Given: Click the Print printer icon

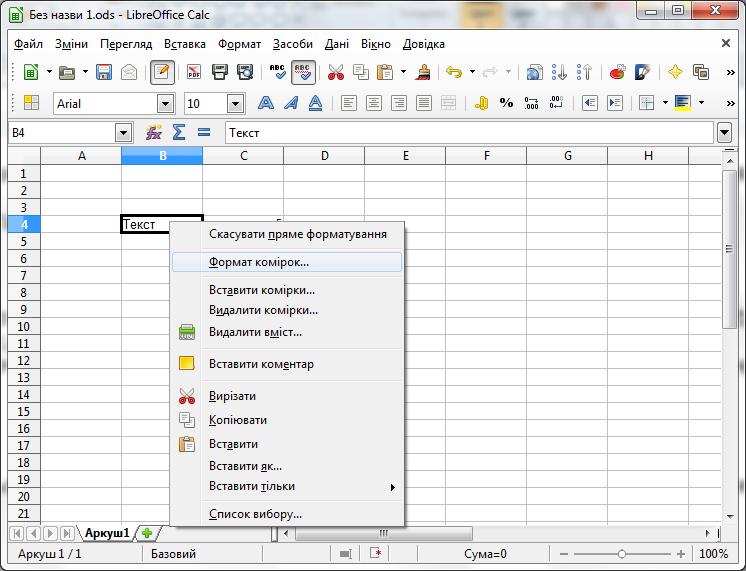Looking at the screenshot, I should pos(219,72).
